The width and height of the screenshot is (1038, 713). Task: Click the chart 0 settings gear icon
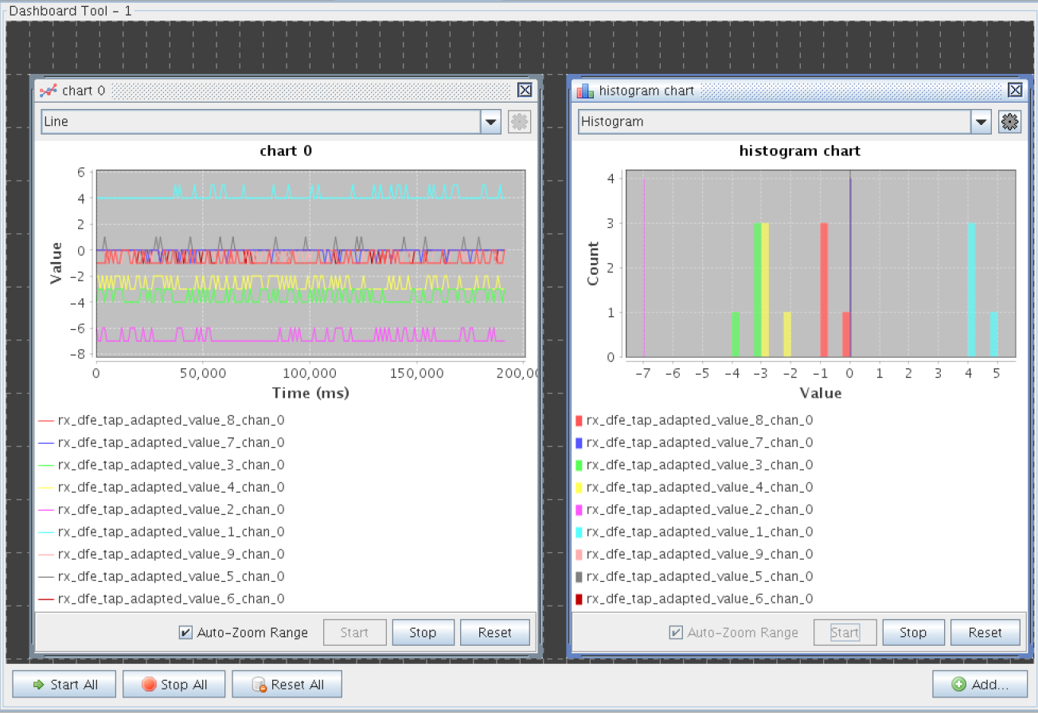(519, 122)
